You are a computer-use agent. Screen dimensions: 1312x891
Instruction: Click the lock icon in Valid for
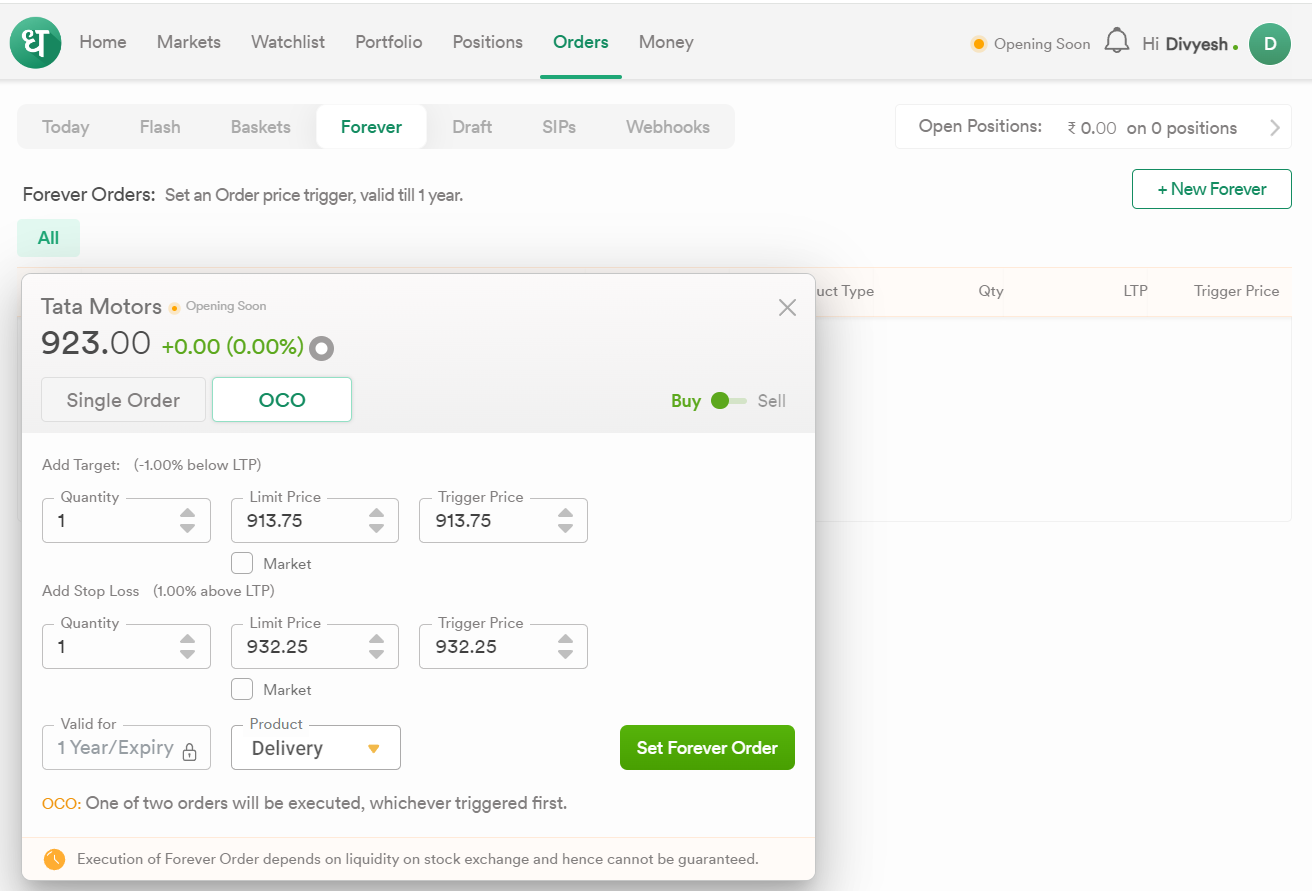189,751
